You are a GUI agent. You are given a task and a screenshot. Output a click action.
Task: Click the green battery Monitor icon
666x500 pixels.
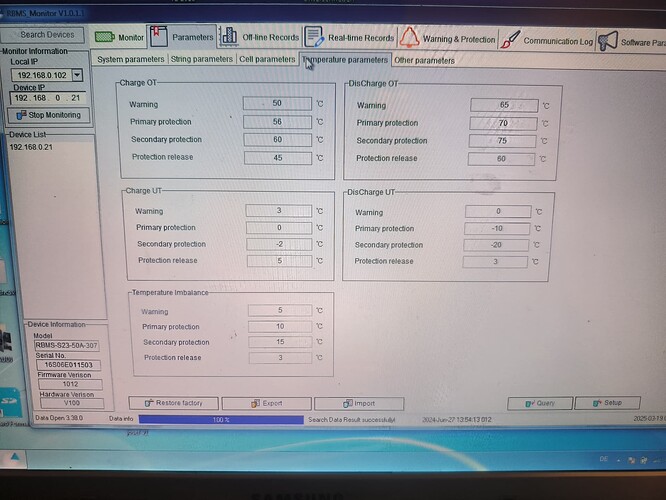(104, 37)
